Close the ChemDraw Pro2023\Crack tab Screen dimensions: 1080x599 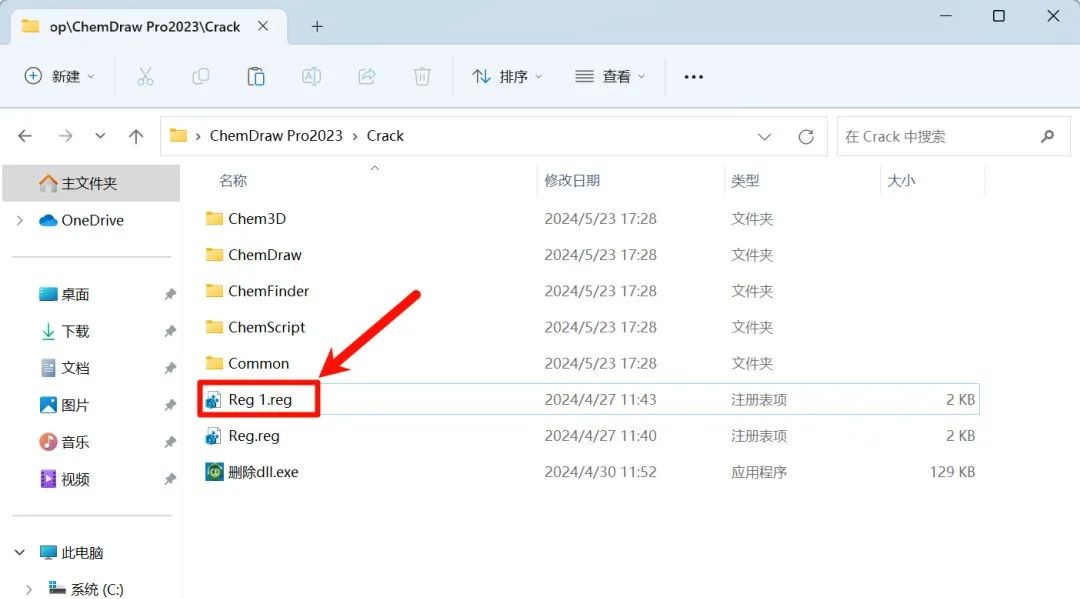(263, 26)
